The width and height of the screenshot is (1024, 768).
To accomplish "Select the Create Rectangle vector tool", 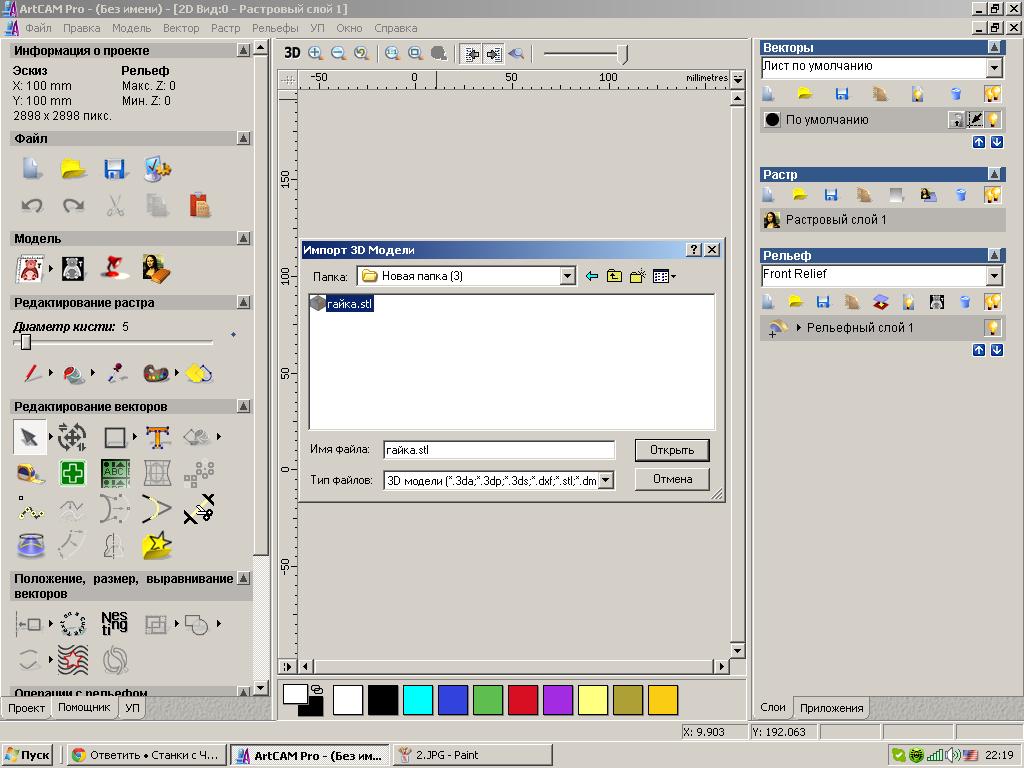I will [x=115, y=436].
